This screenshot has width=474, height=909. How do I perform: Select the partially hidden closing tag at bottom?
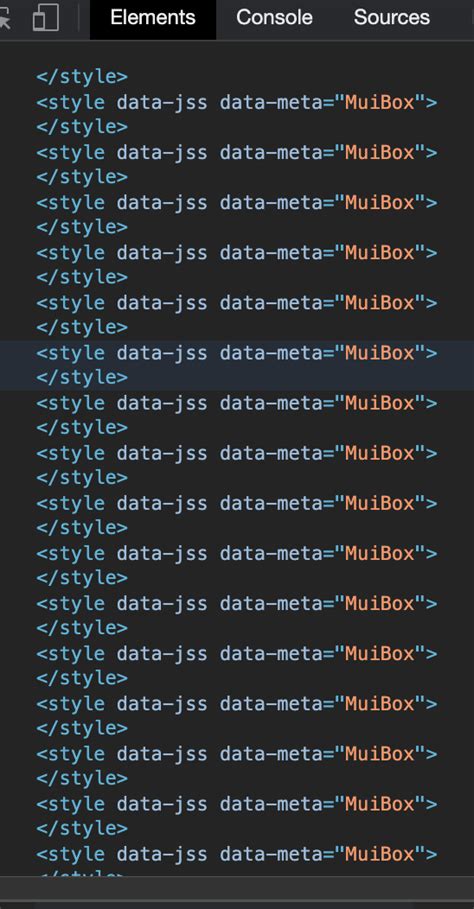tap(82, 874)
